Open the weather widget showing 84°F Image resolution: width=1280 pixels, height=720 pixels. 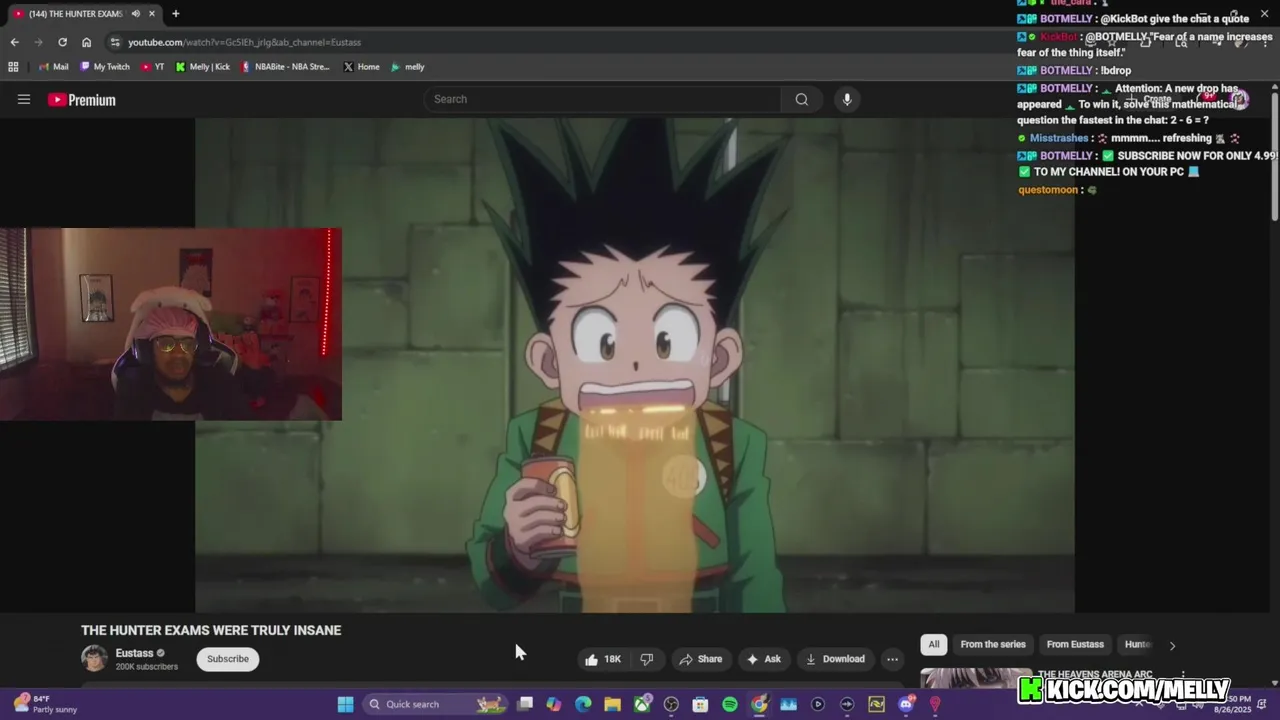pos(44,704)
